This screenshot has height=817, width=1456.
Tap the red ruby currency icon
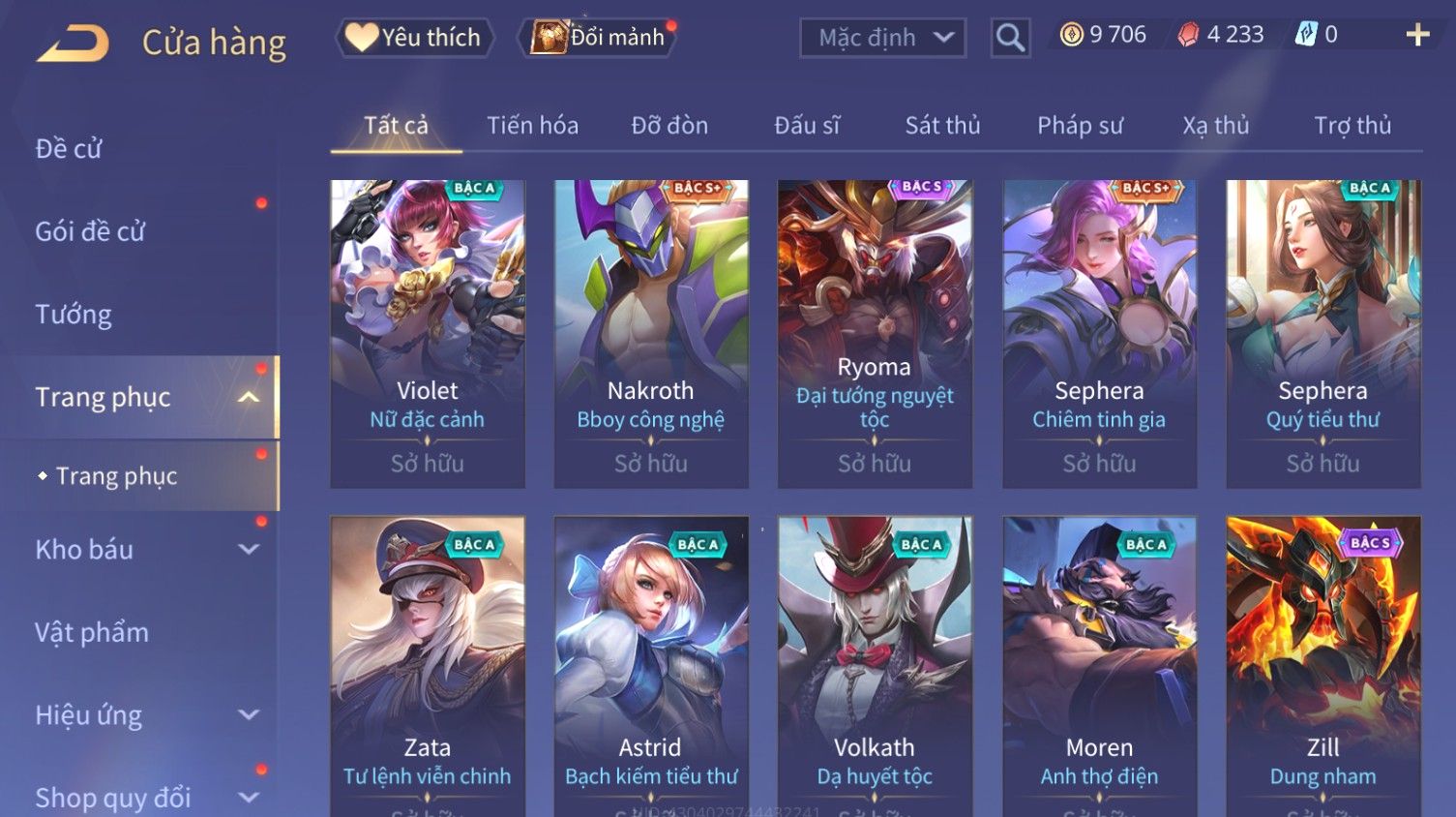(x=1188, y=35)
